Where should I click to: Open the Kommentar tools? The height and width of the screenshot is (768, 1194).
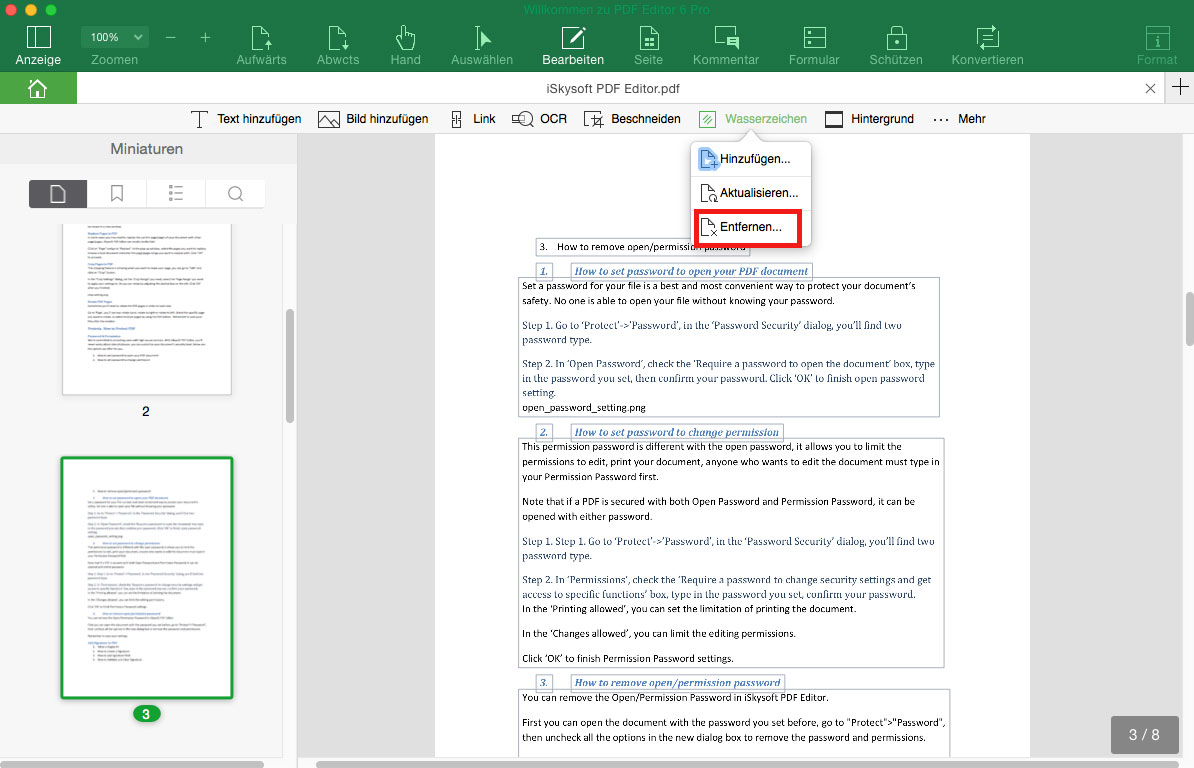click(x=726, y=46)
